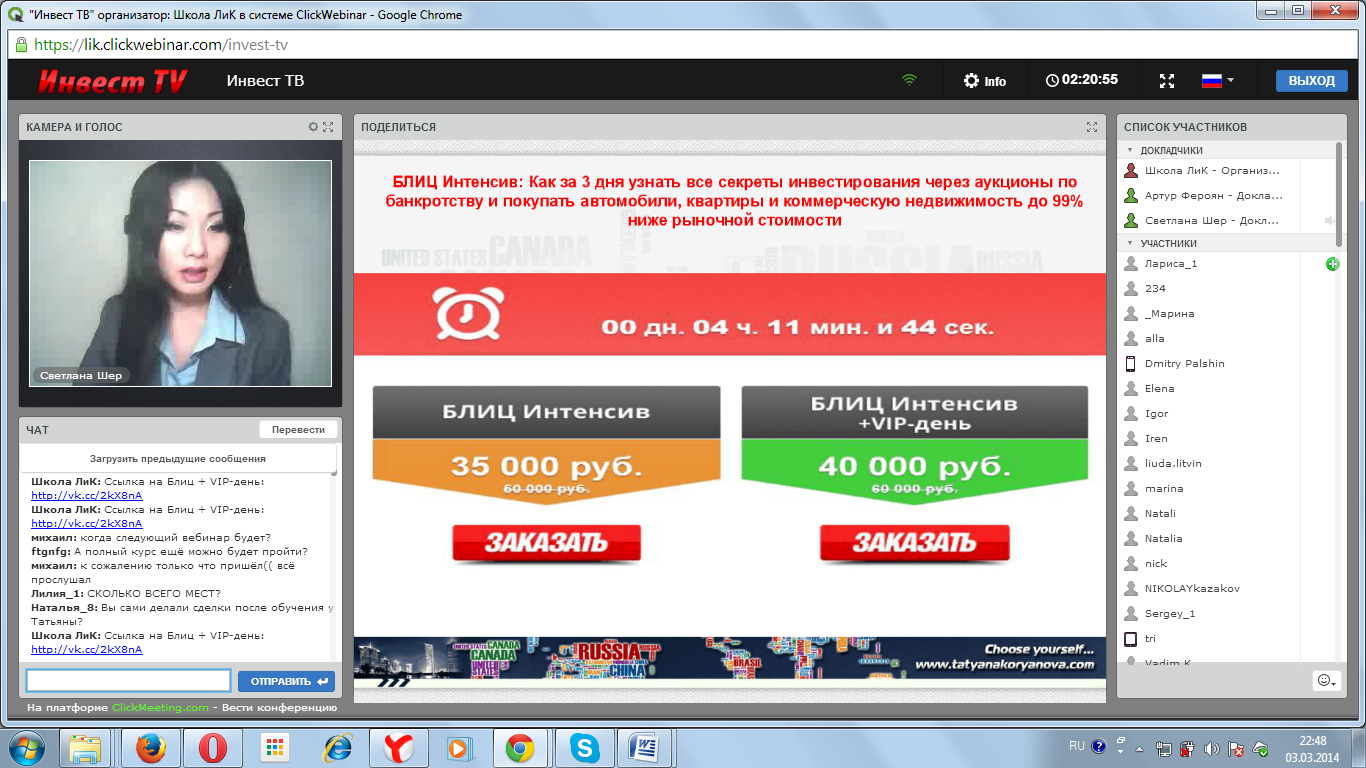Toggle the КАМЕРА И ГОЛОС panel expand icon
Viewport: 1366px width, 768px height.
click(328, 127)
